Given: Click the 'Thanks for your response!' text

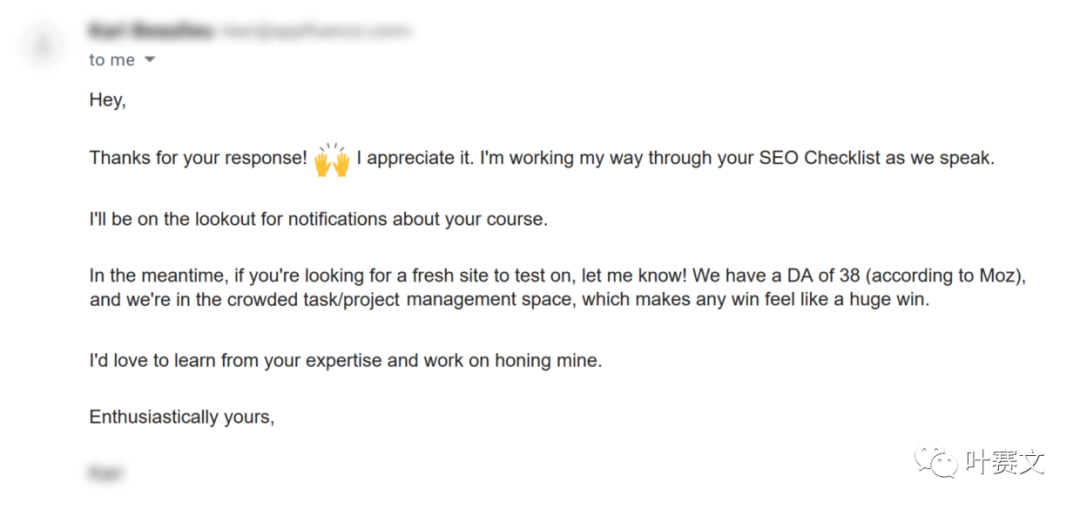Looking at the screenshot, I should pyautogui.click(x=198, y=159).
